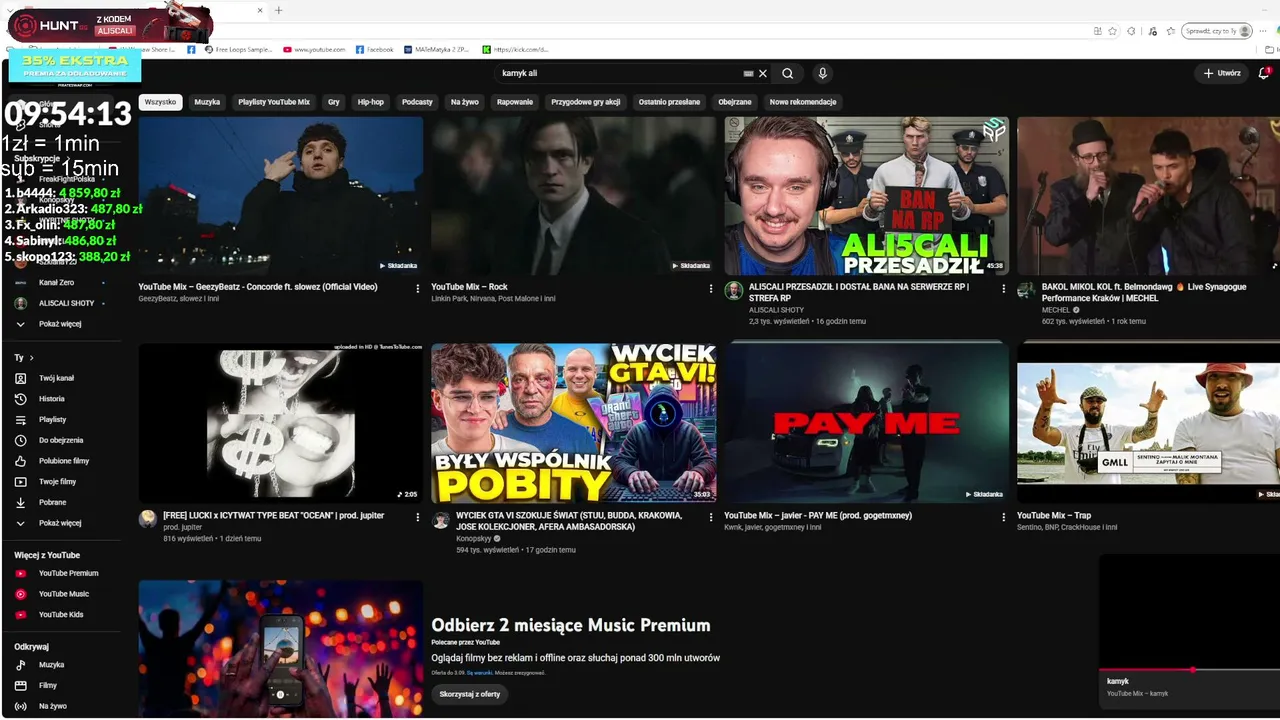Screen dimensions: 1280x720
Task: Select the Na żywo filter chip
Action: point(465,102)
